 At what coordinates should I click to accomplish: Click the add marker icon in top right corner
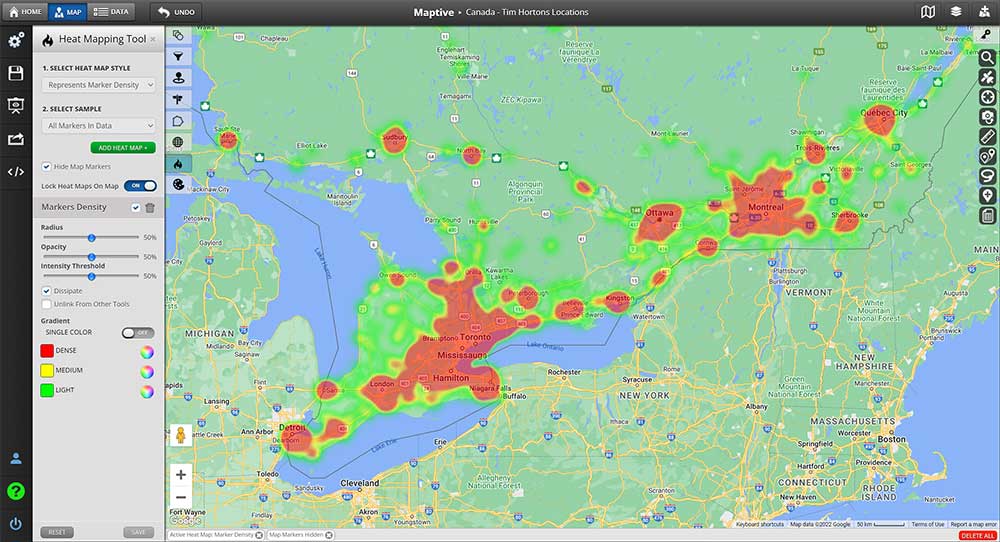point(984,11)
